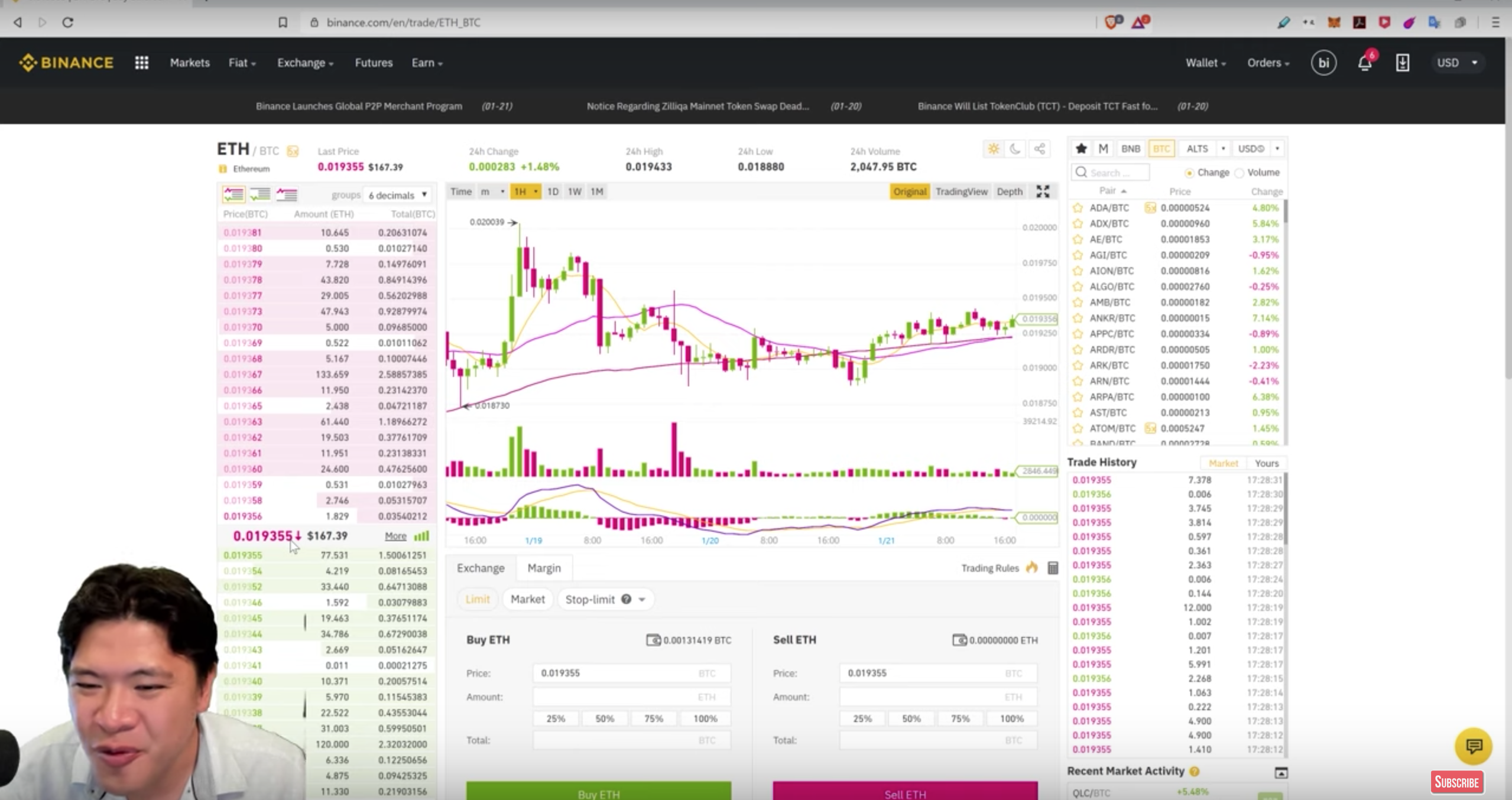Viewport: 1512px width, 800px height.
Task: Switch to light theme sun icon
Action: coord(993,149)
